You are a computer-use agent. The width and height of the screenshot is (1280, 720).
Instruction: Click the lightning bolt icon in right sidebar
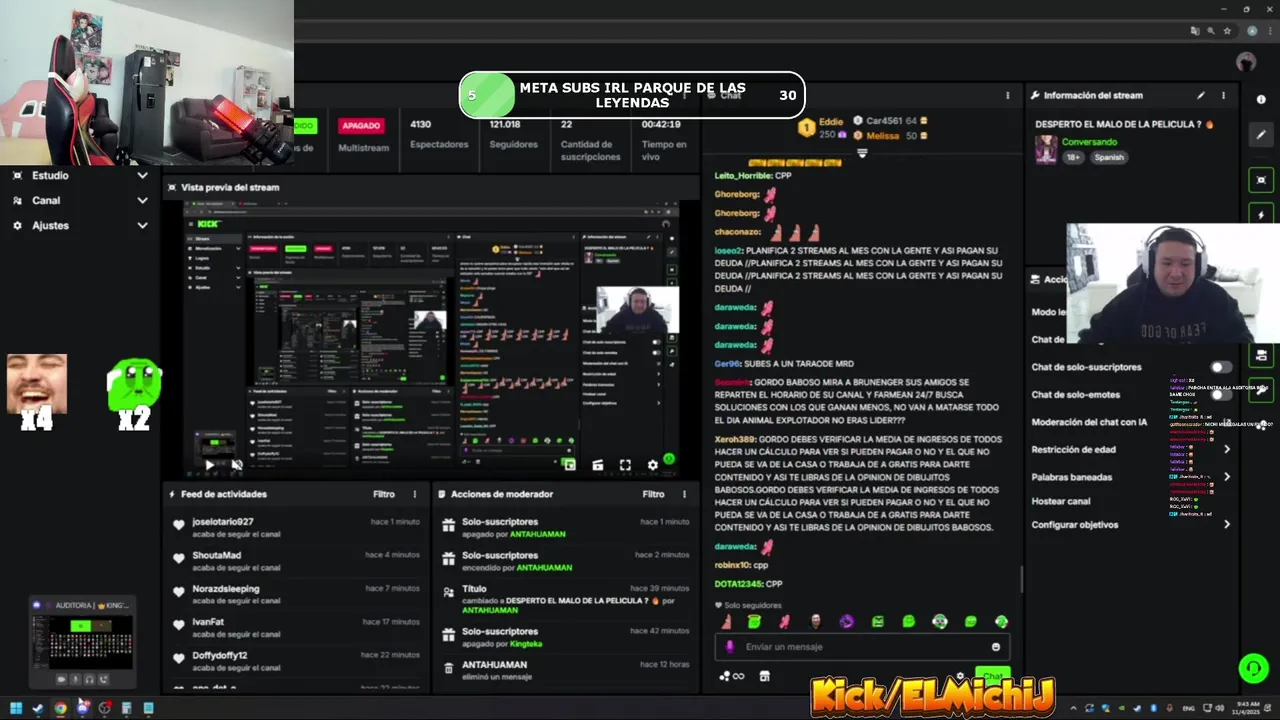point(1261,215)
